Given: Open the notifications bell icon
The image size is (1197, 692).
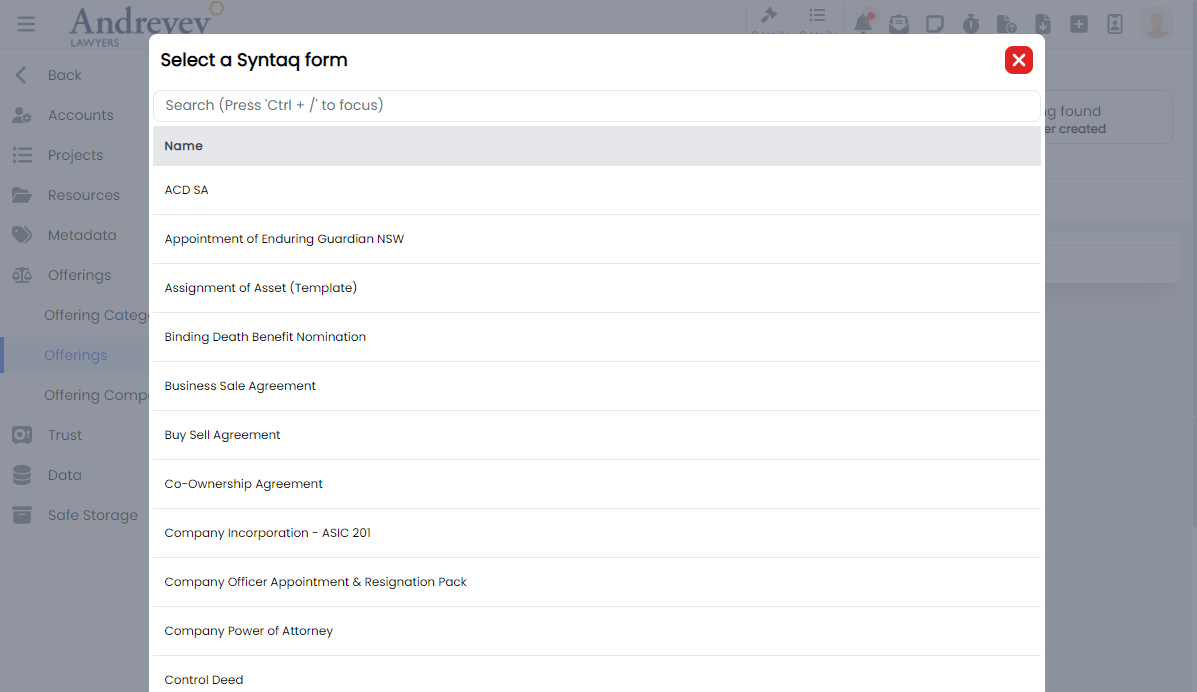Looking at the screenshot, I should tap(863, 24).
